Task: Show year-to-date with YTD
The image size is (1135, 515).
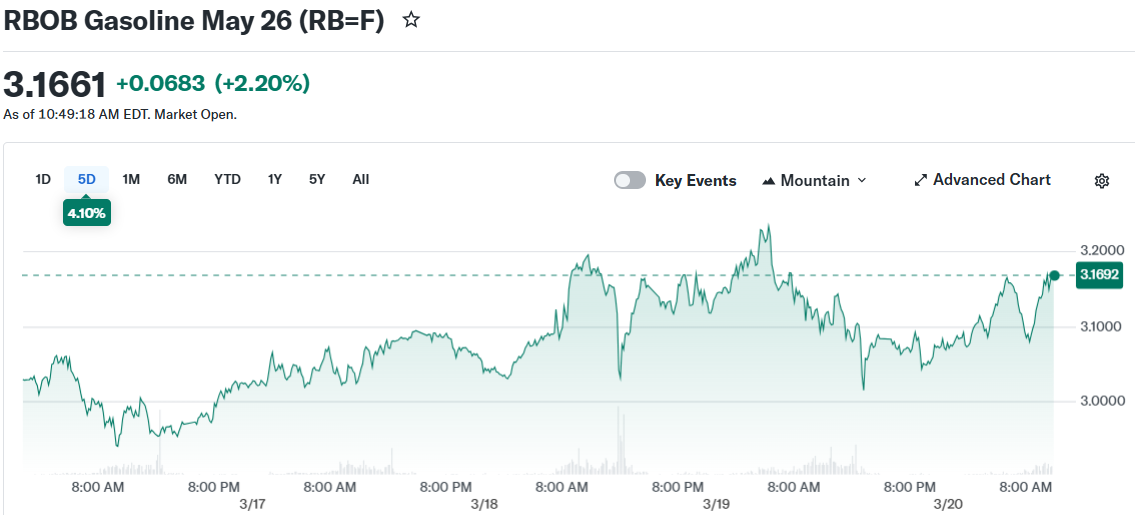Action: (227, 180)
